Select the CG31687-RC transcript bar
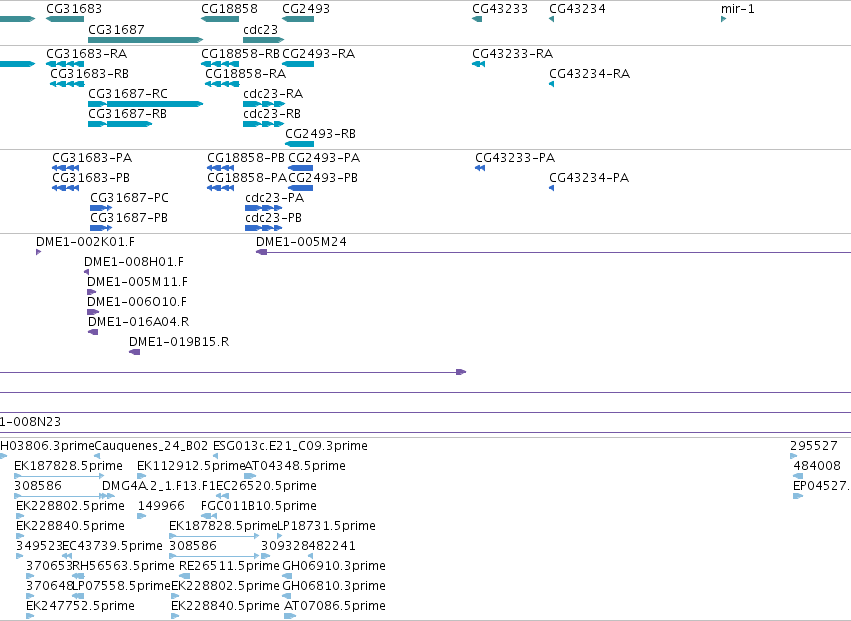This screenshot has height=621, width=851. tap(145, 104)
